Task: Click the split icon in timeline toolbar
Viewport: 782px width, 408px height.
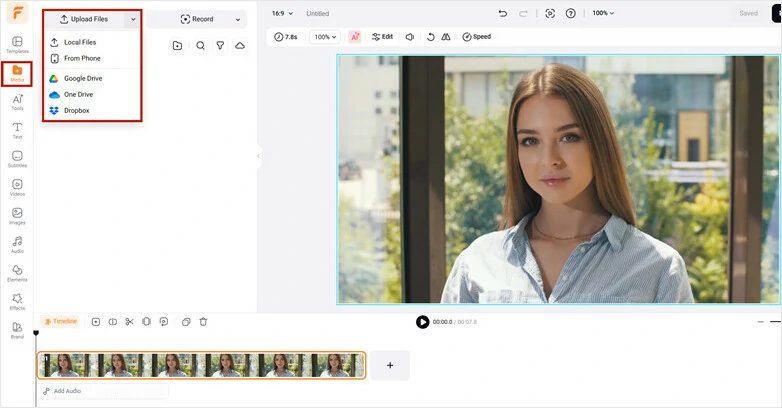Action: [113, 322]
